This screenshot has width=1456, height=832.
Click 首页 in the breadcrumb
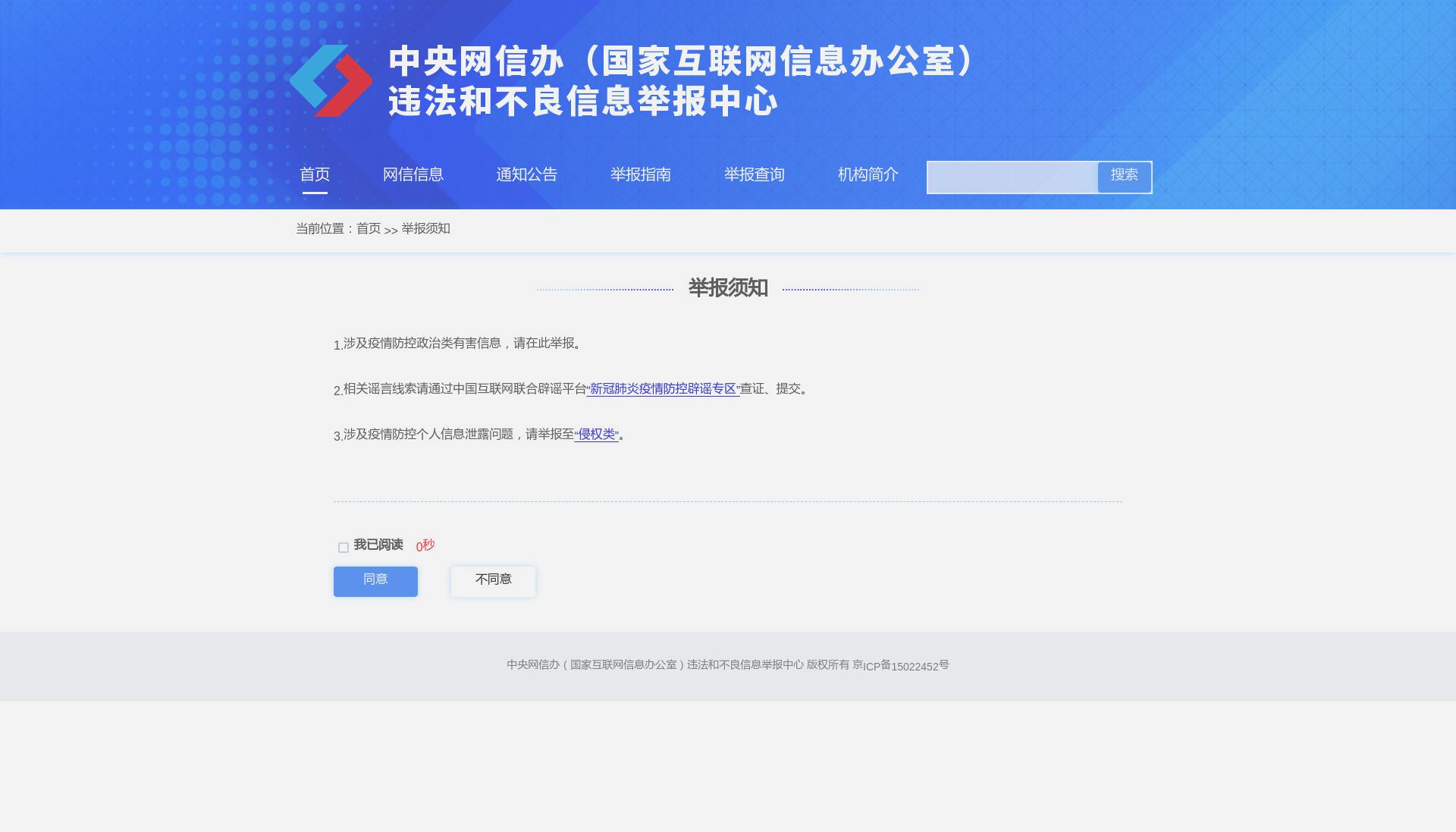pyautogui.click(x=369, y=228)
